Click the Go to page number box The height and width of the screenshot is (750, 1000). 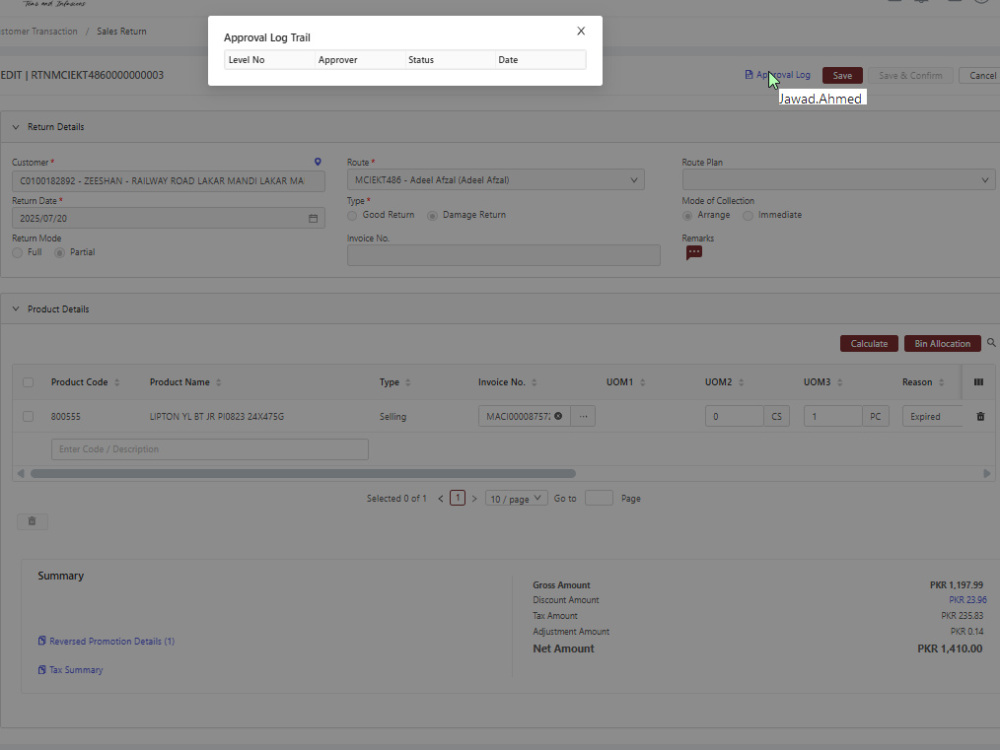[598, 498]
